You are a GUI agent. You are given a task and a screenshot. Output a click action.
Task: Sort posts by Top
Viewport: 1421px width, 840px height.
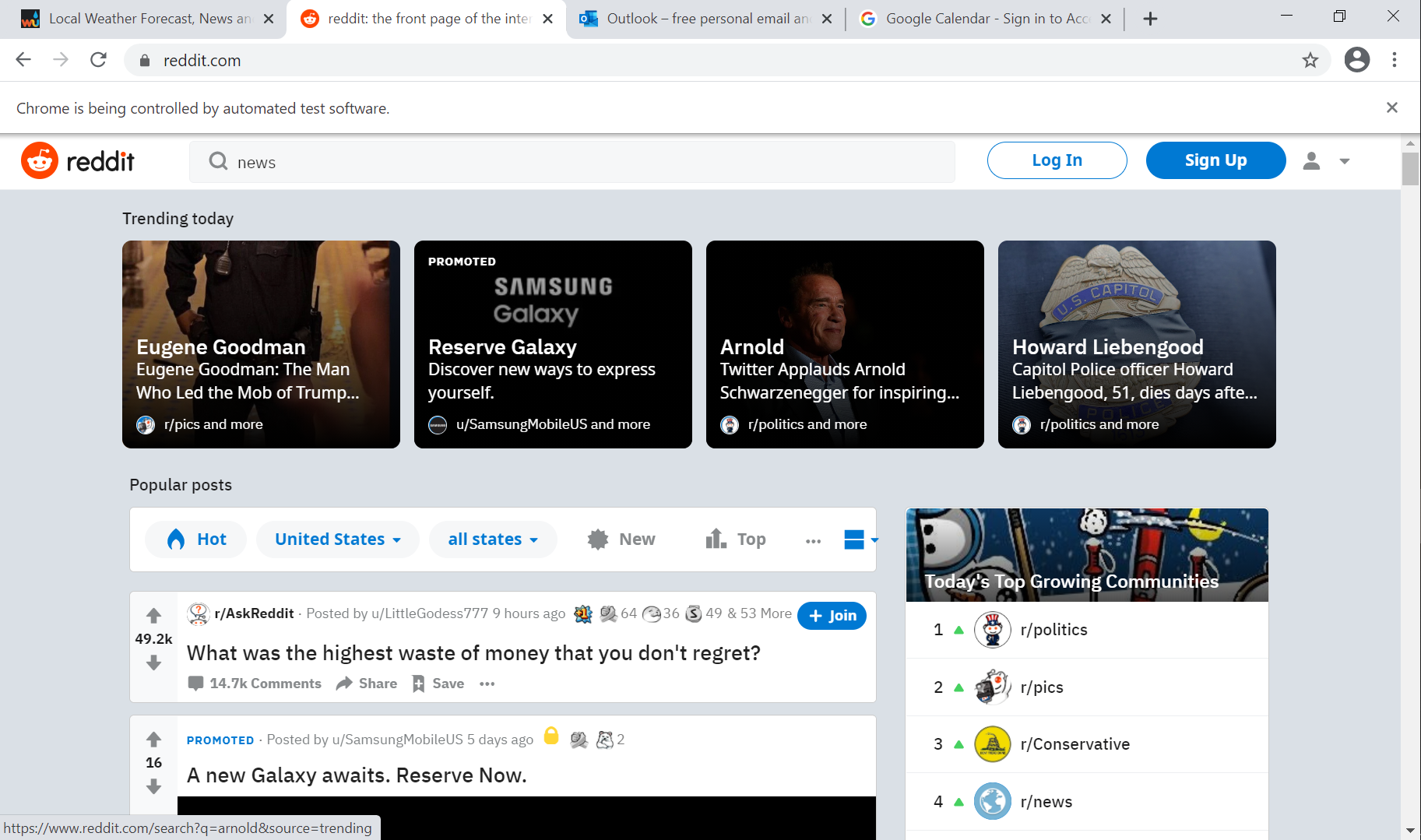click(736, 539)
